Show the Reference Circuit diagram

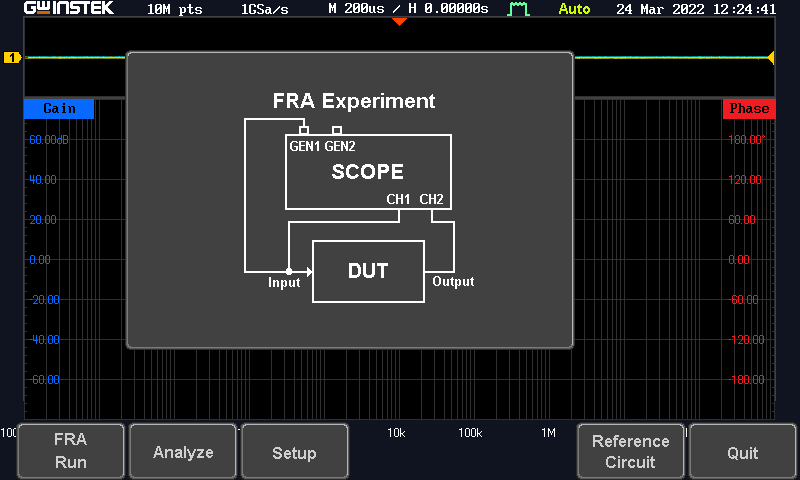(x=630, y=452)
